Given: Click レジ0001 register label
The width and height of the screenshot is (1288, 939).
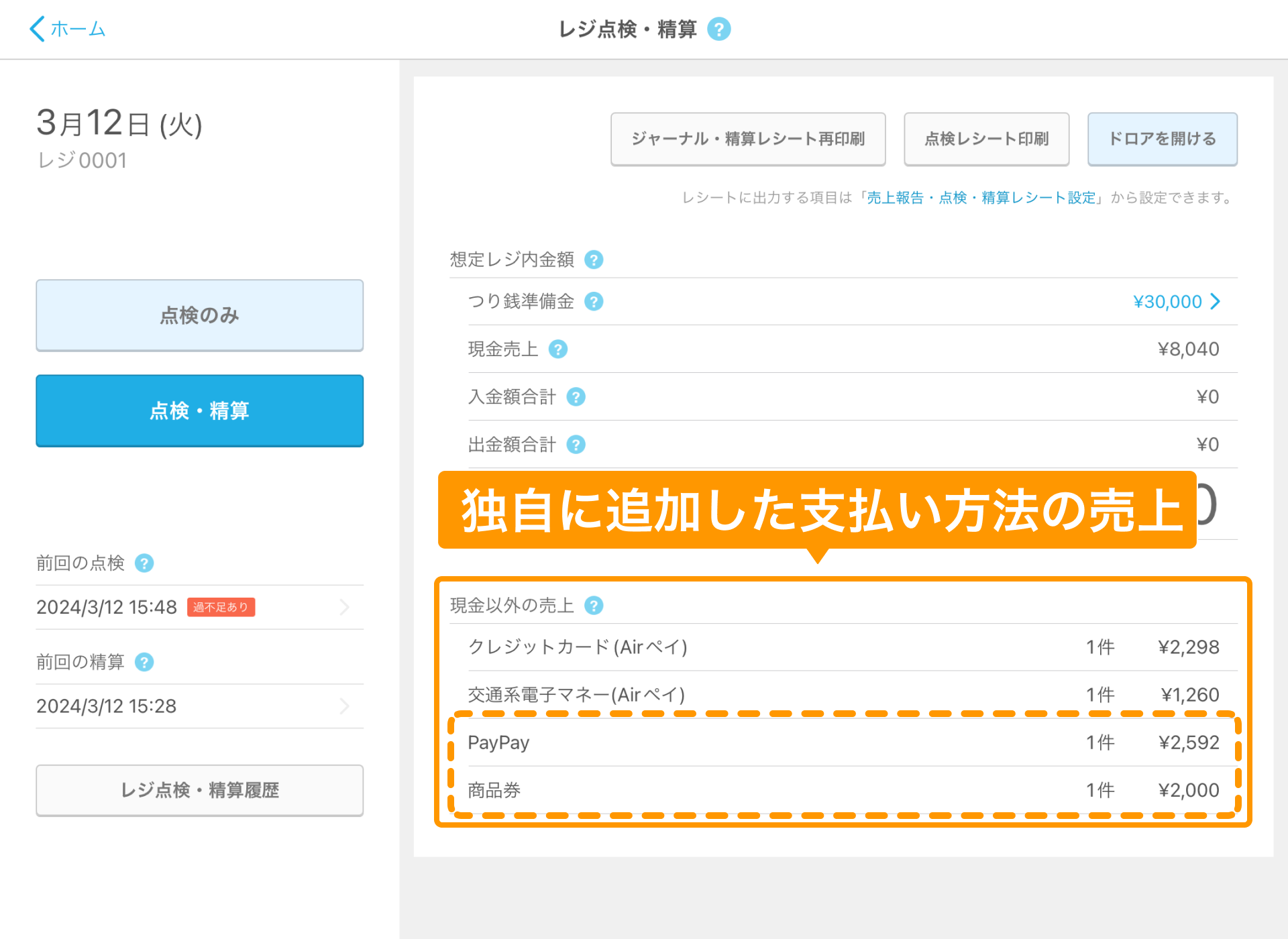Looking at the screenshot, I should point(82,160).
